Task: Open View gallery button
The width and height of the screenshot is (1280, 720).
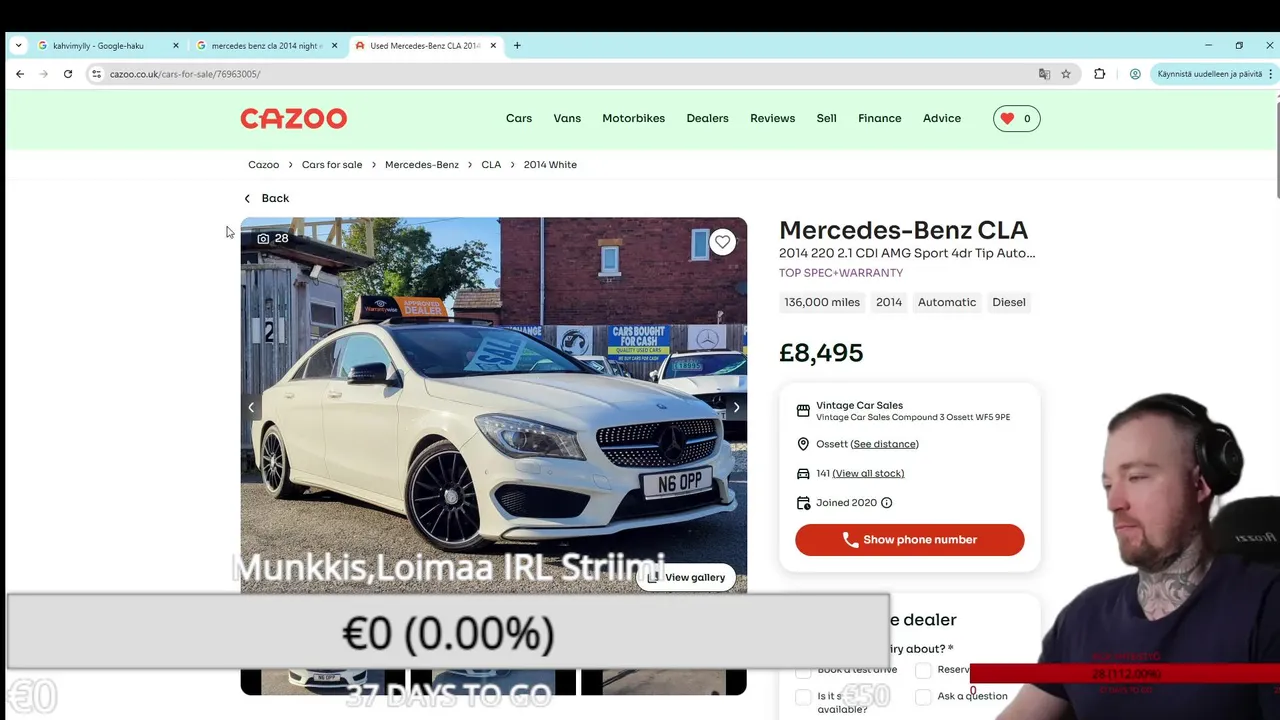Action: (686, 577)
